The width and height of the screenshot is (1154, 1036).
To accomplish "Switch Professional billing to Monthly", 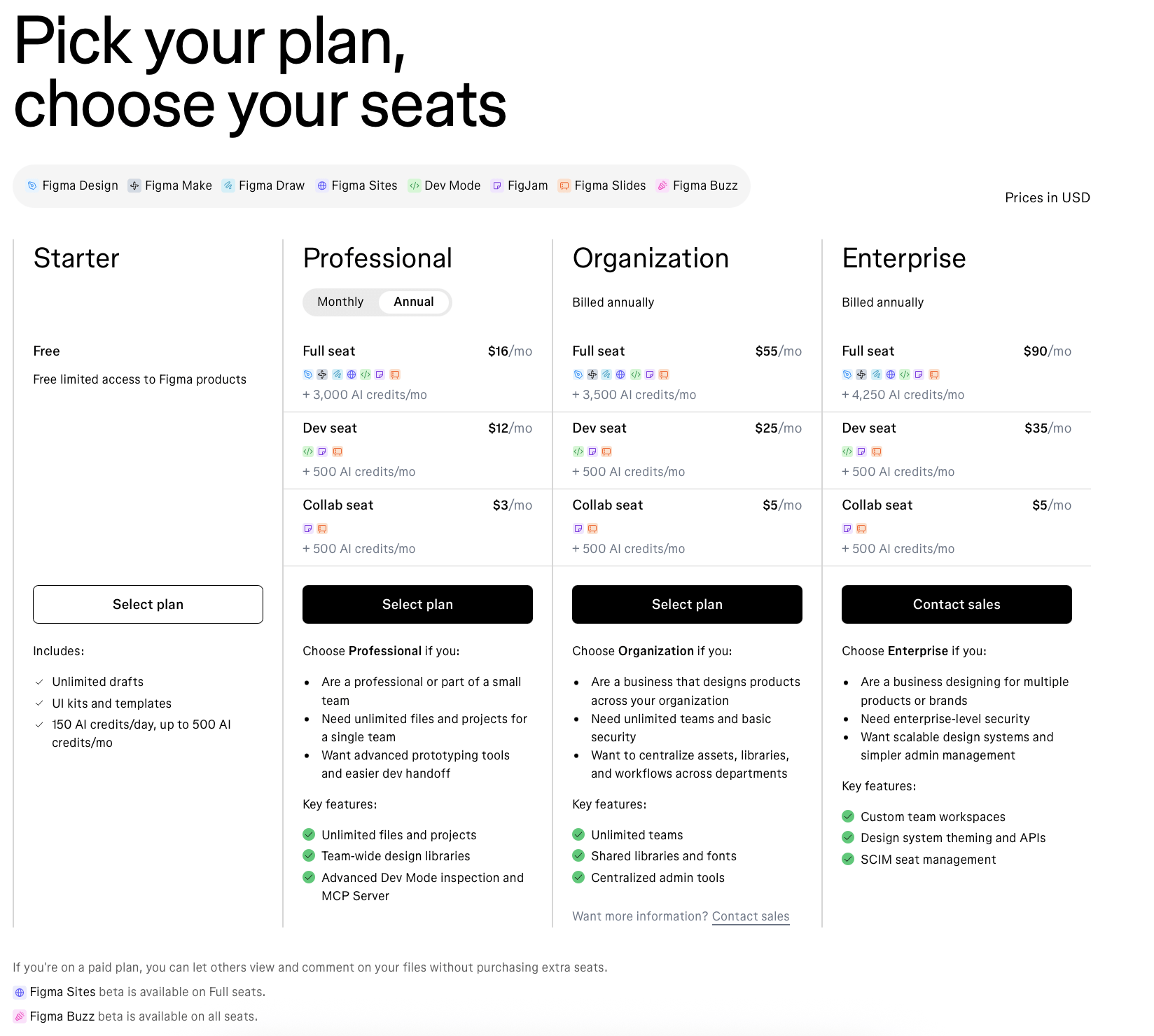I will (x=340, y=302).
